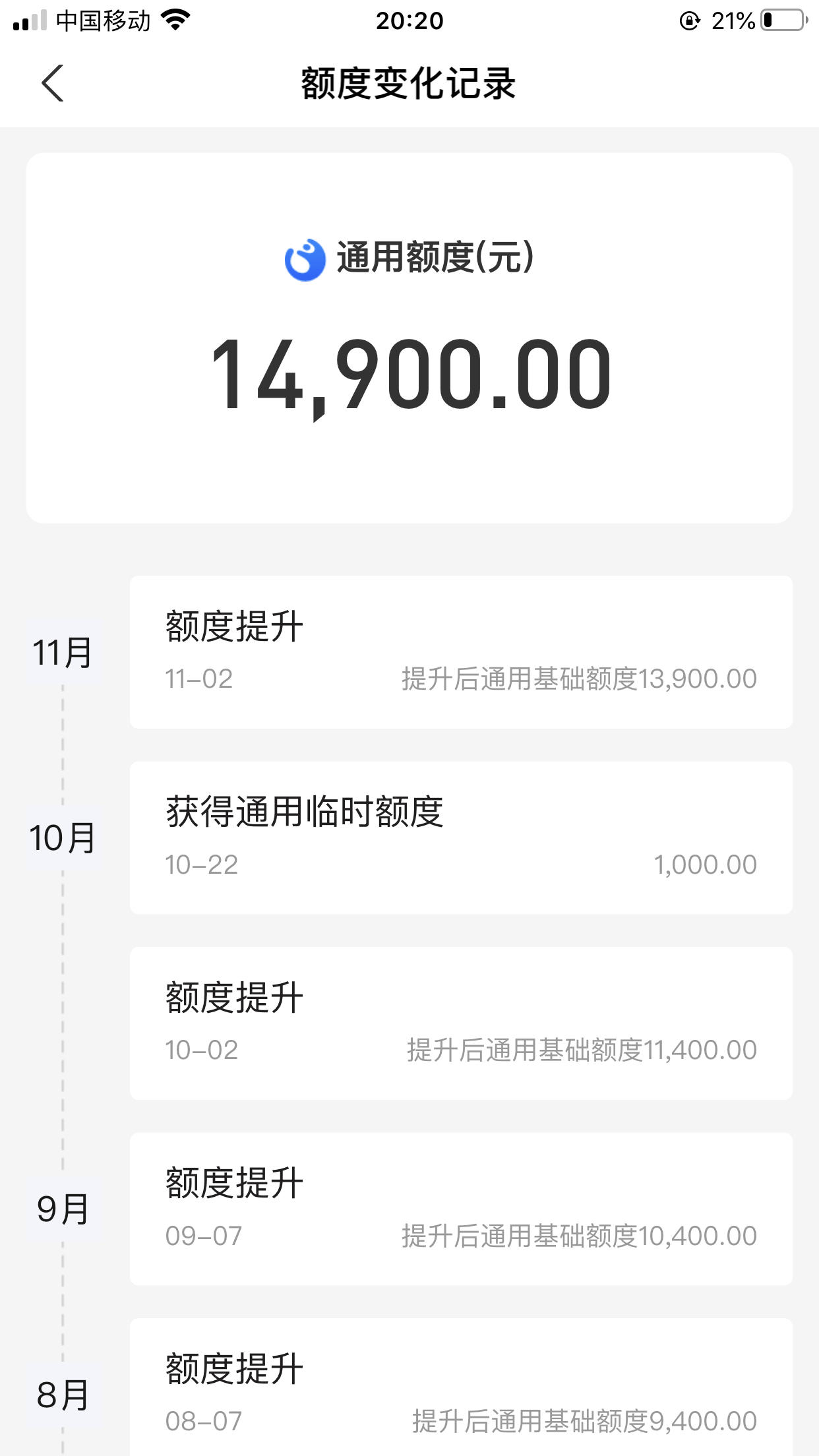The height and width of the screenshot is (1456, 819).
Task: Open the 09-07 额度提升 record
Action: [461, 1209]
